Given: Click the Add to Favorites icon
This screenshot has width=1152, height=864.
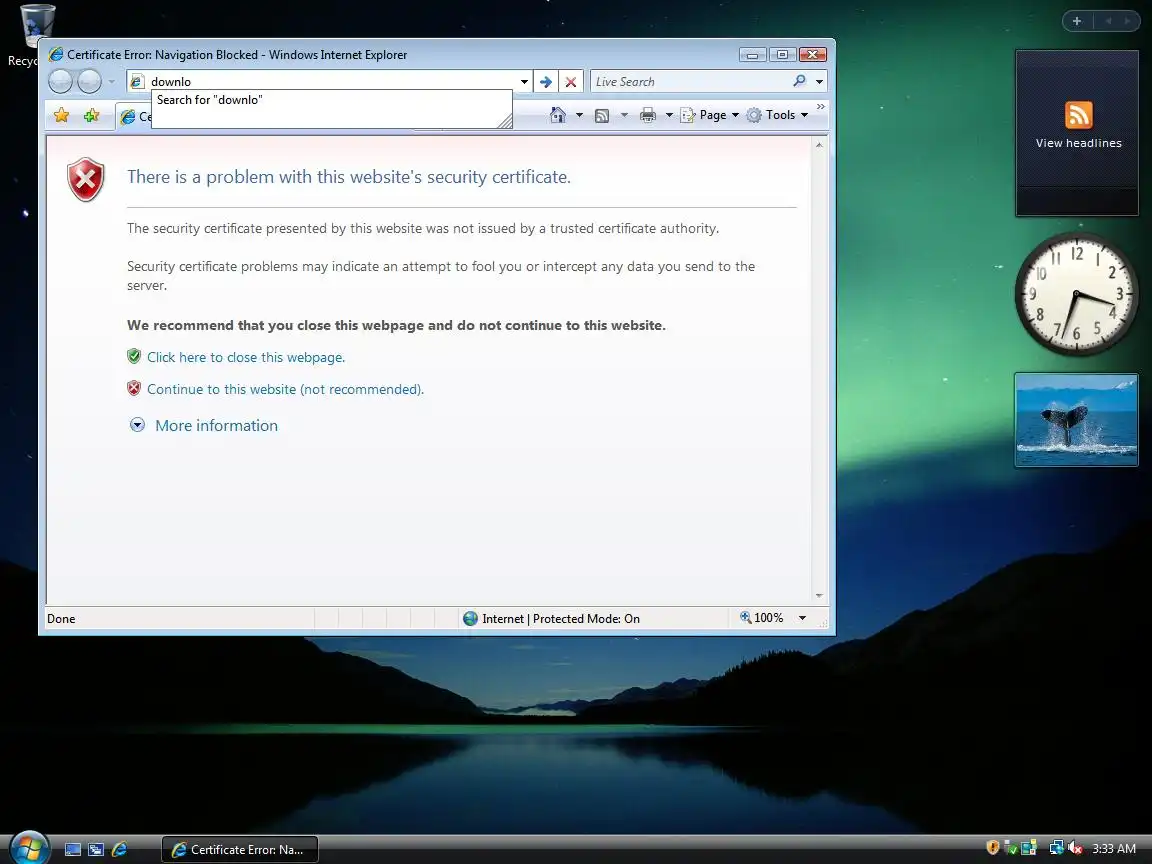Looking at the screenshot, I should coord(91,115).
